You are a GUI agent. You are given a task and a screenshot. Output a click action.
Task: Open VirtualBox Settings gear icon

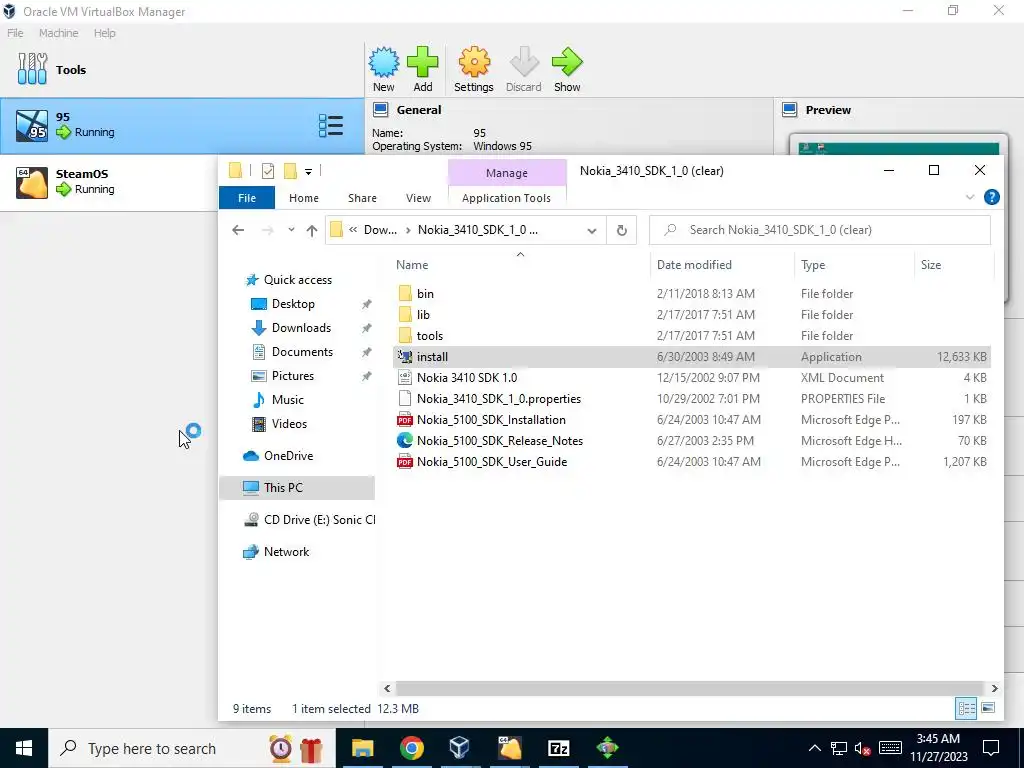[474, 63]
